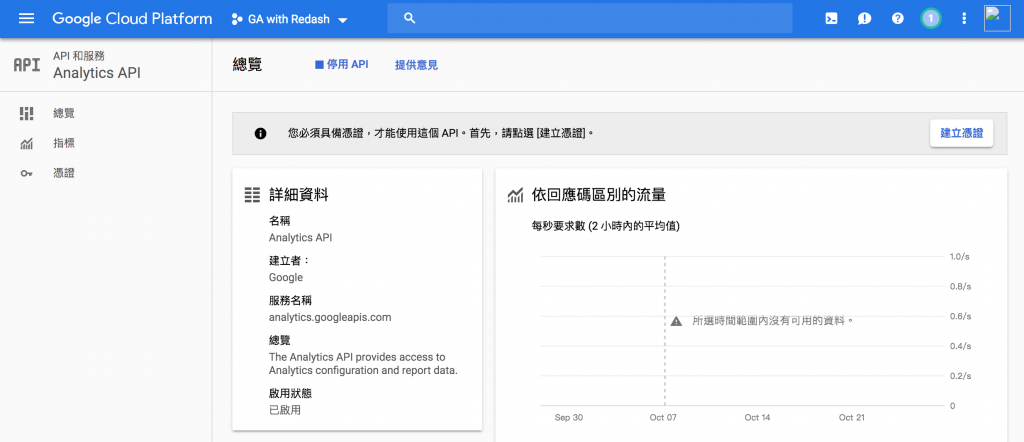Open 總覽 overview in sidebar
Viewport: 1024px width, 442px height.
pyautogui.click(x=64, y=114)
